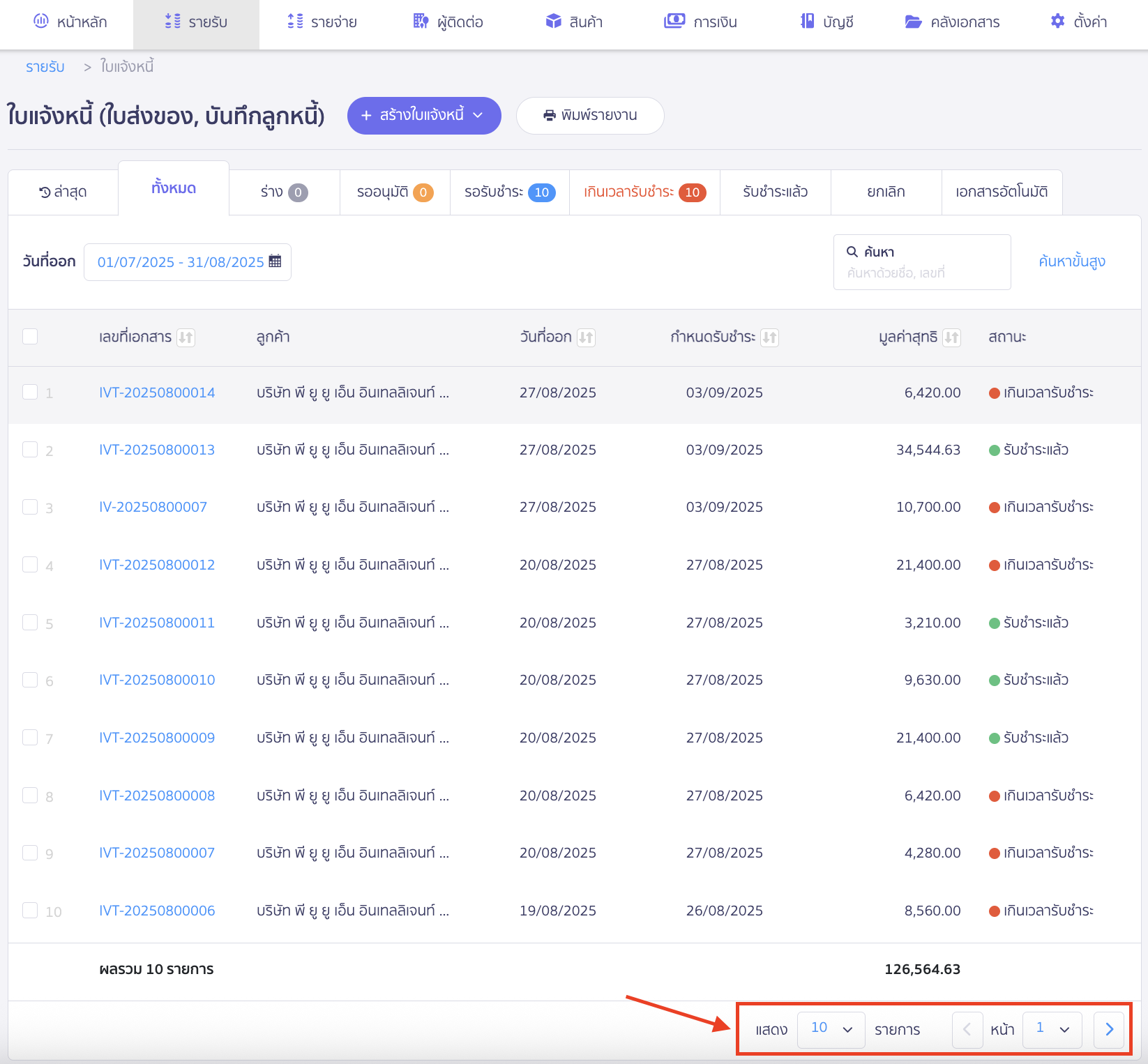The image size is (1148, 1064).
Task: Select checkbox for invoice IV-20250800007
Action: 30,507
